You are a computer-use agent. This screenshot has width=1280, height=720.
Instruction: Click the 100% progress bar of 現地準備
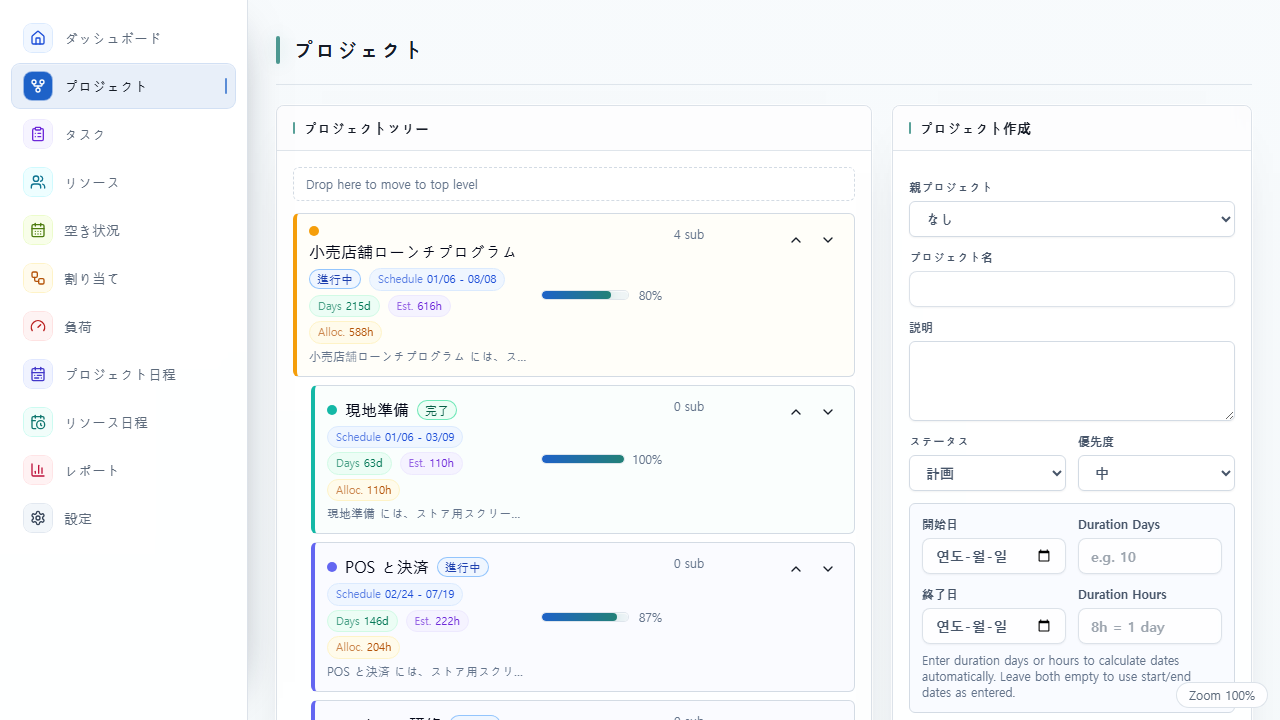click(583, 459)
